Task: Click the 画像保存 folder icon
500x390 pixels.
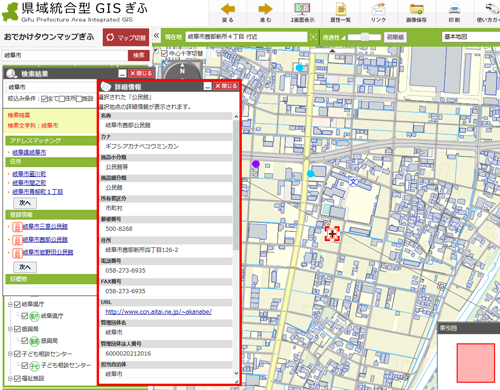Action: pyautogui.click(x=416, y=9)
